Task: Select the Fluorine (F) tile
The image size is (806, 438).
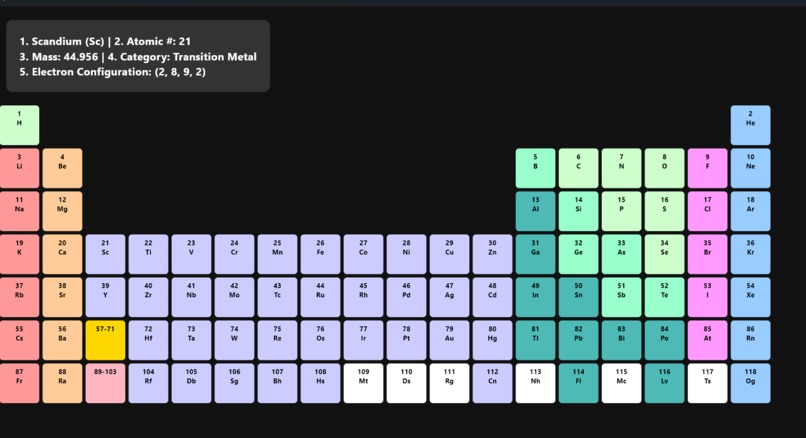Action: pos(707,168)
